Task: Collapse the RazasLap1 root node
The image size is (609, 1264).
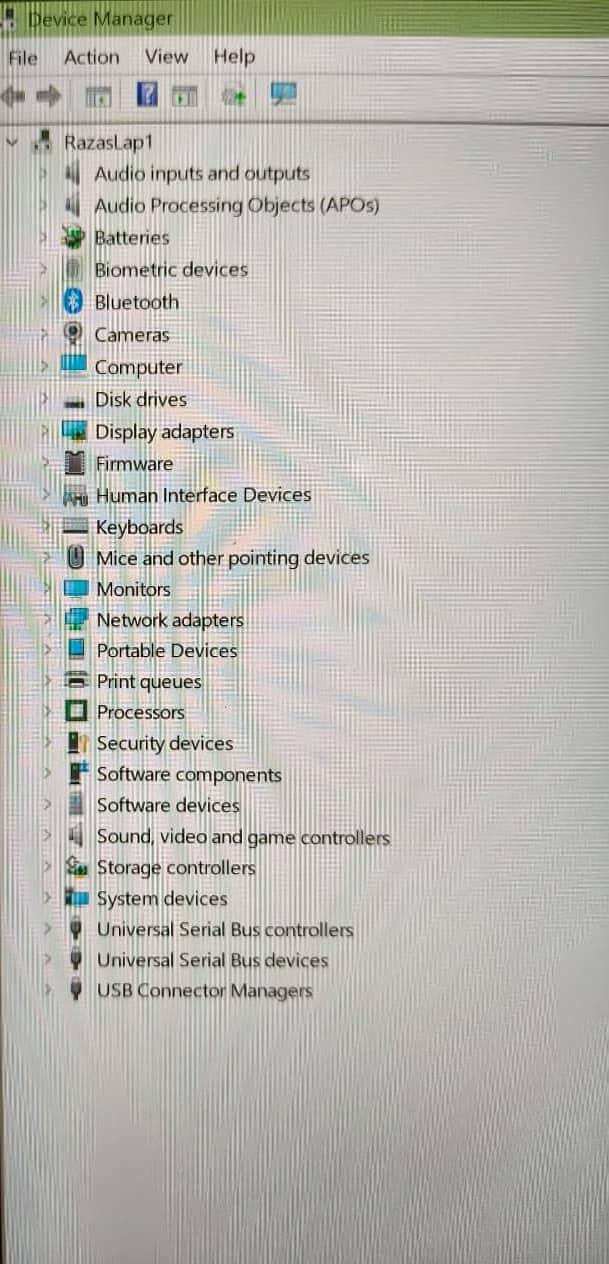Action: coord(12,142)
